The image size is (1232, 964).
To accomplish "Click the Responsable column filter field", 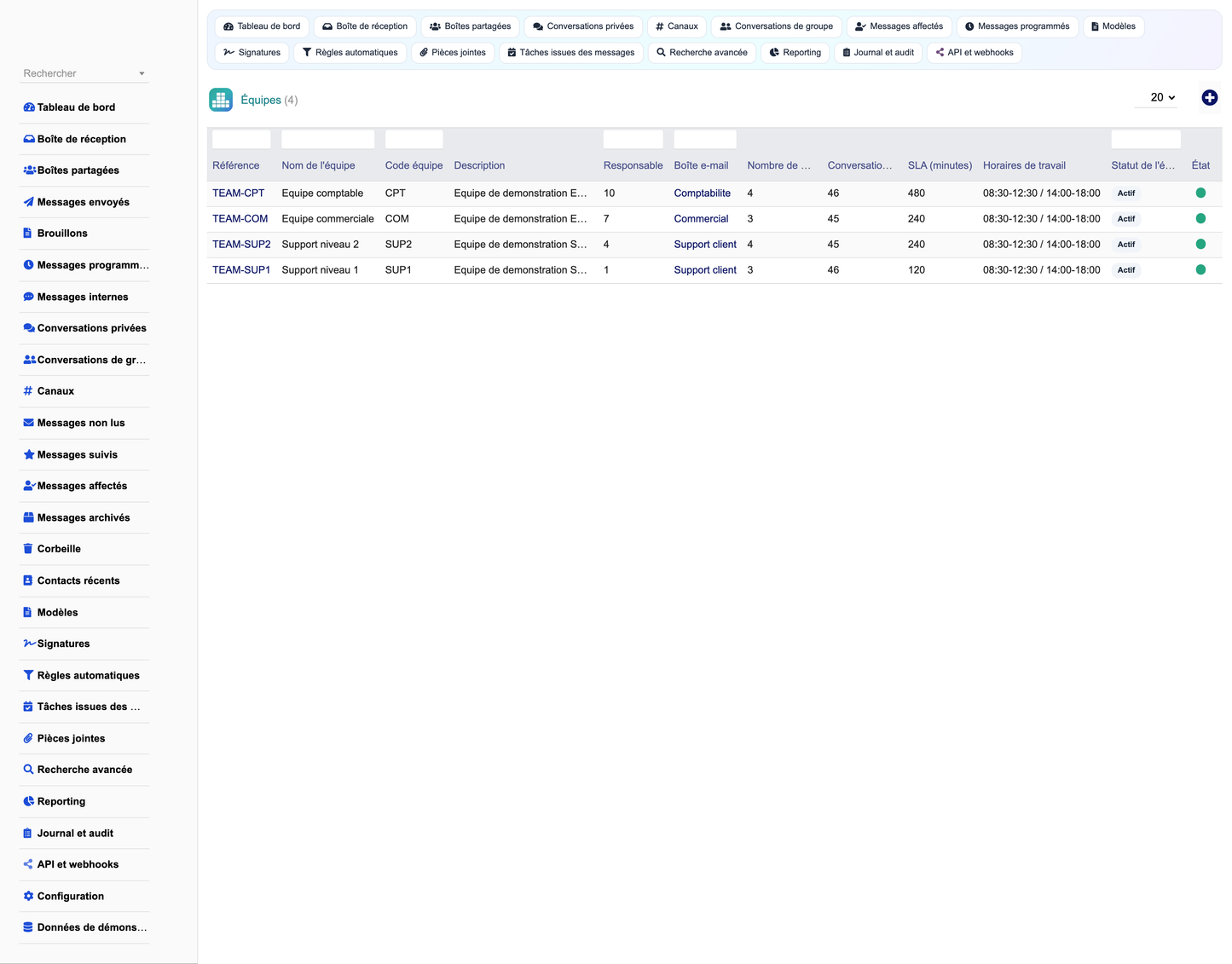I will (x=633, y=140).
